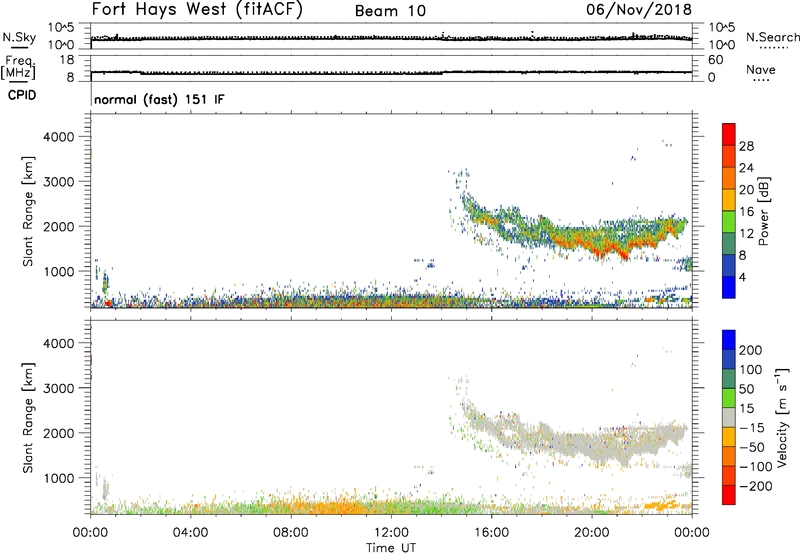The height and width of the screenshot is (554, 800).
Task: Click the power panel 'Slant Range [km]' label
Action: point(28,211)
